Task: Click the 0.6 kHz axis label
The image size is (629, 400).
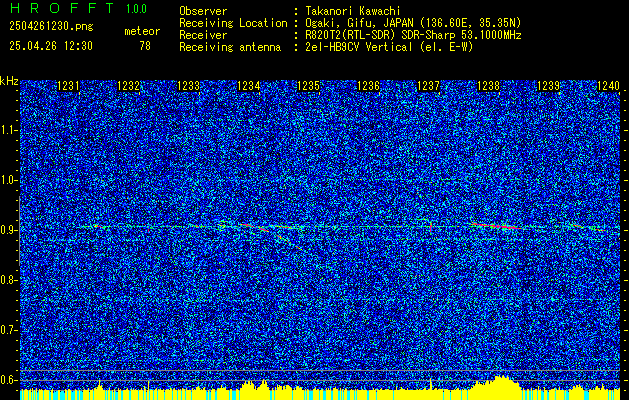Action: pyautogui.click(x=8, y=380)
